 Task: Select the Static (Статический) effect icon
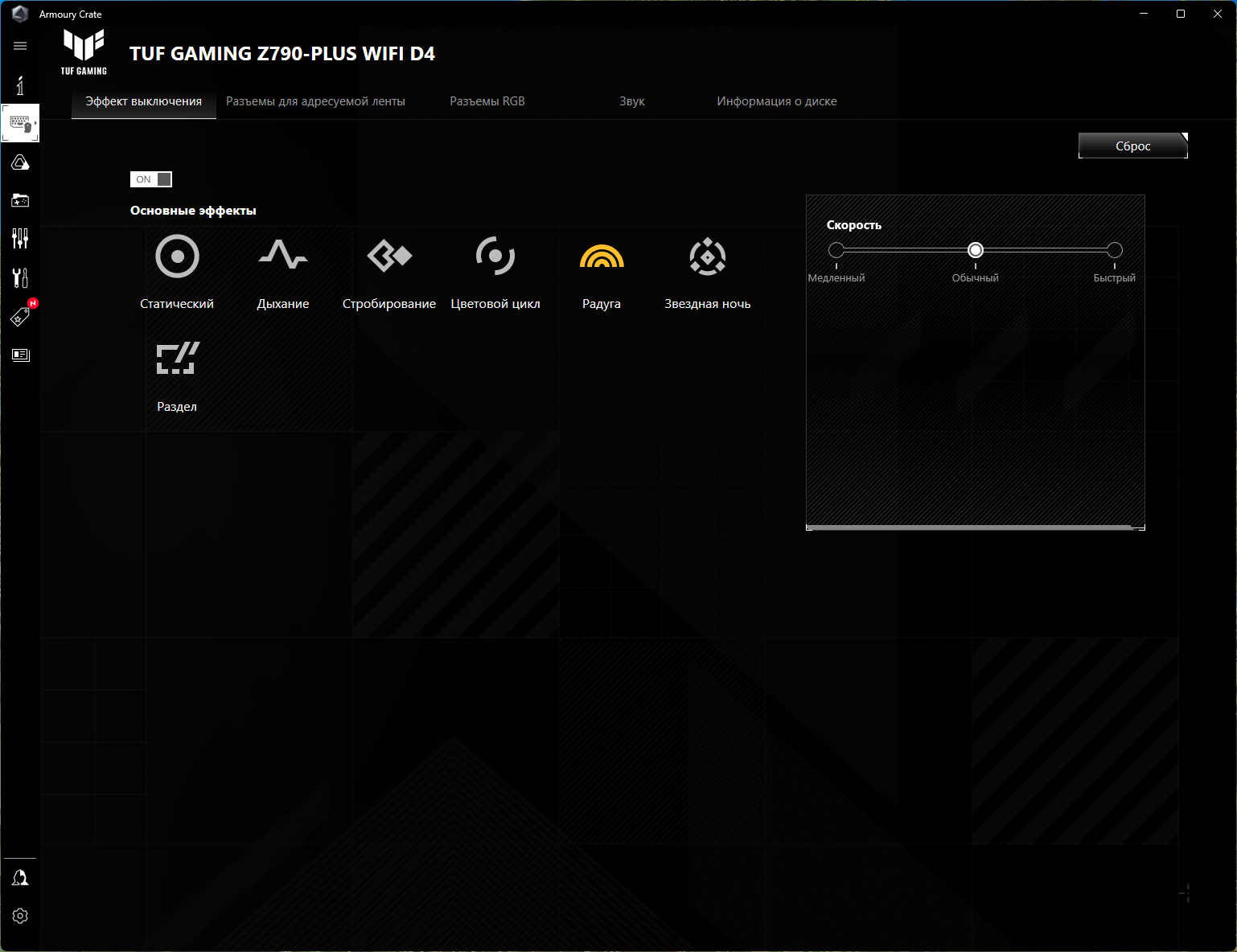pyautogui.click(x=177, y=256)
